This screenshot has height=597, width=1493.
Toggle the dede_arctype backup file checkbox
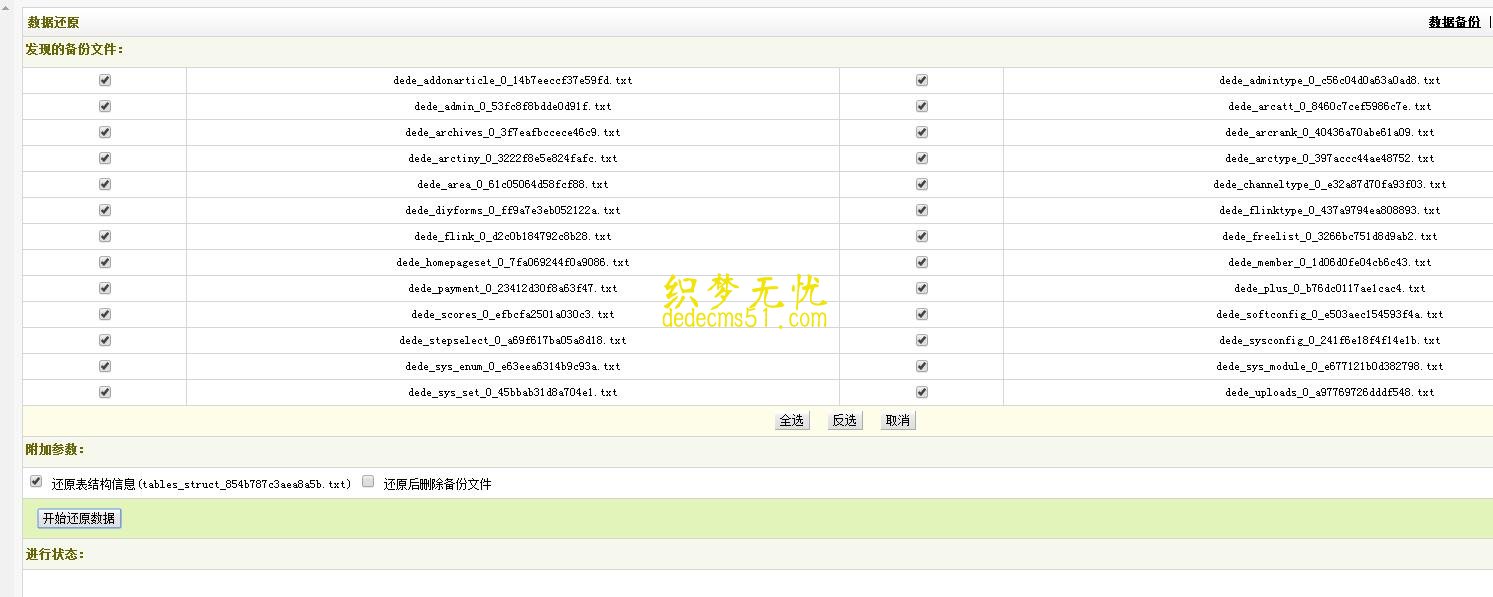pos(921,158)
